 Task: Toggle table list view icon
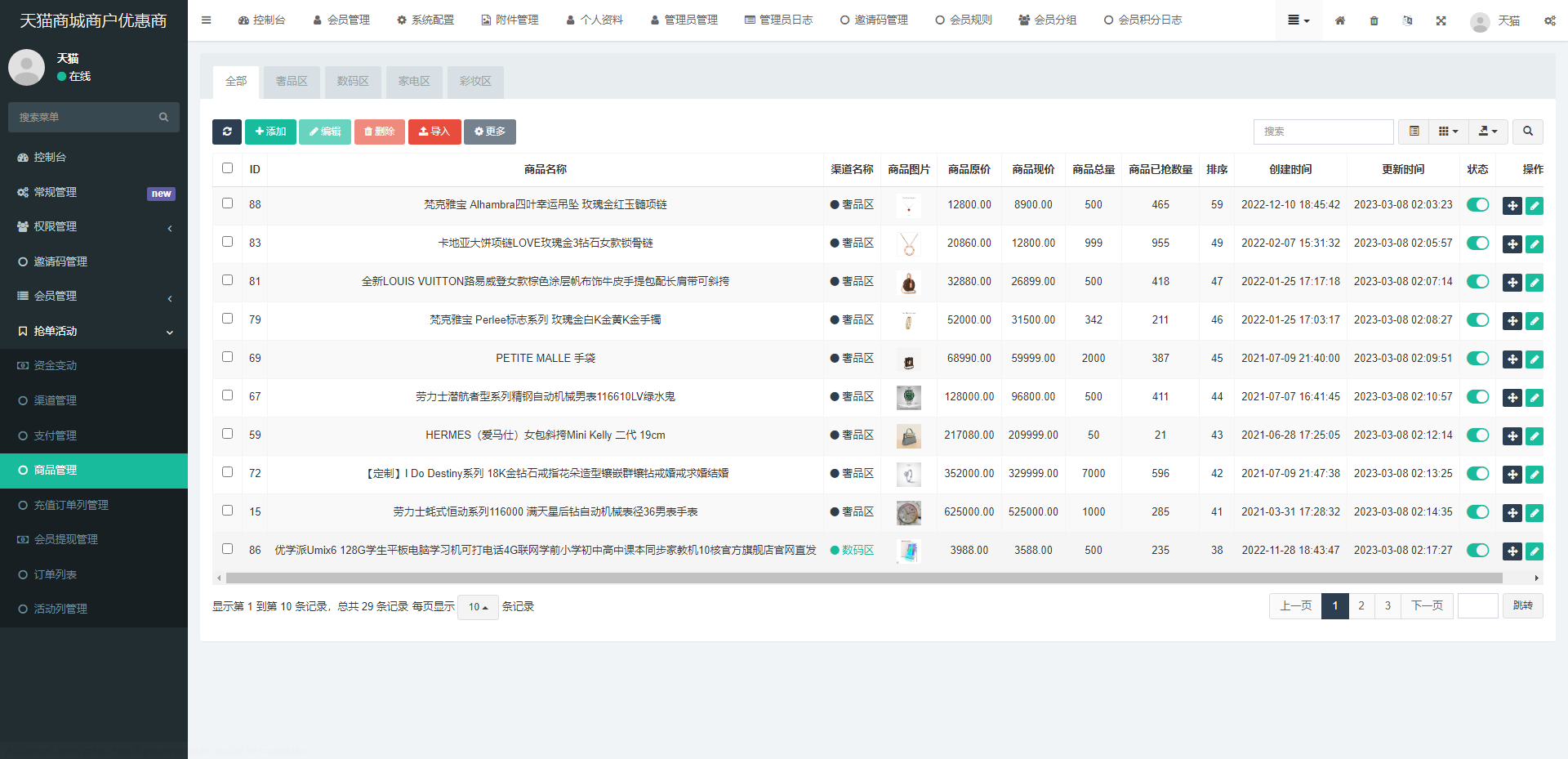coord(1414,132)
